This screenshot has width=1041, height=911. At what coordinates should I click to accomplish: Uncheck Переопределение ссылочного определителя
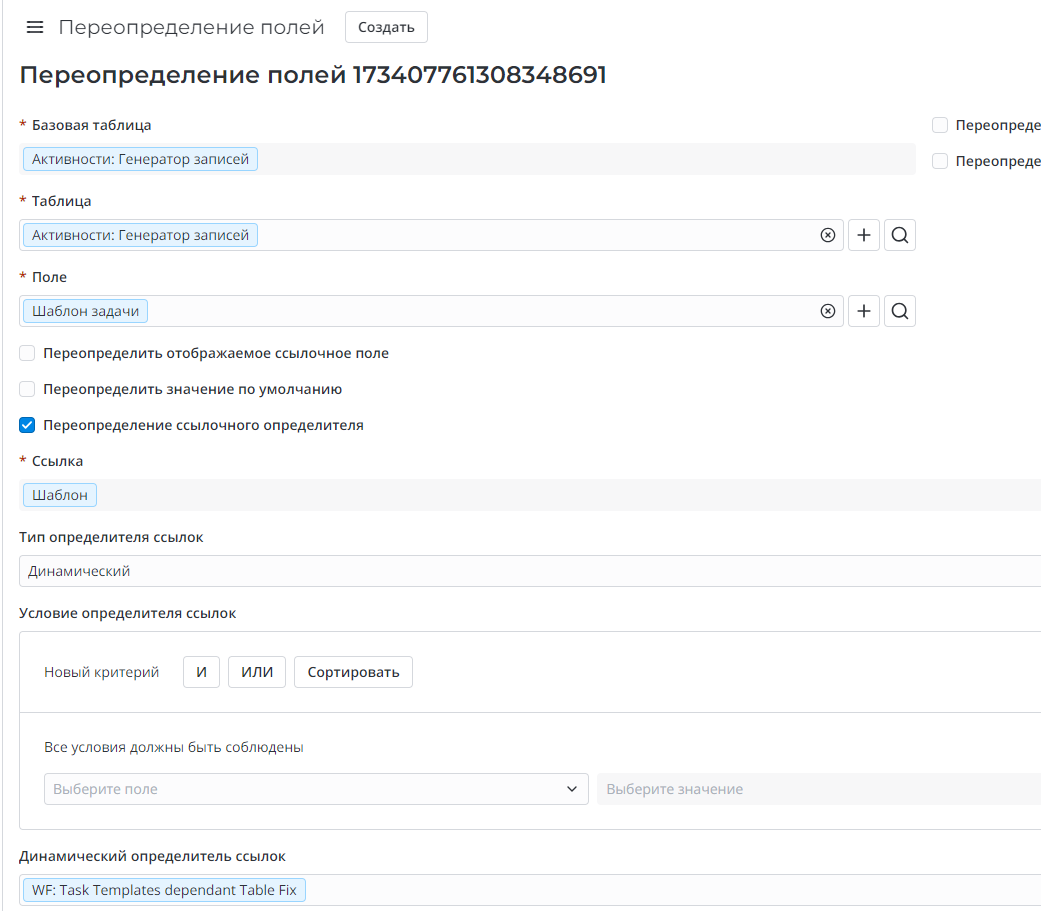tap(28, 425)
